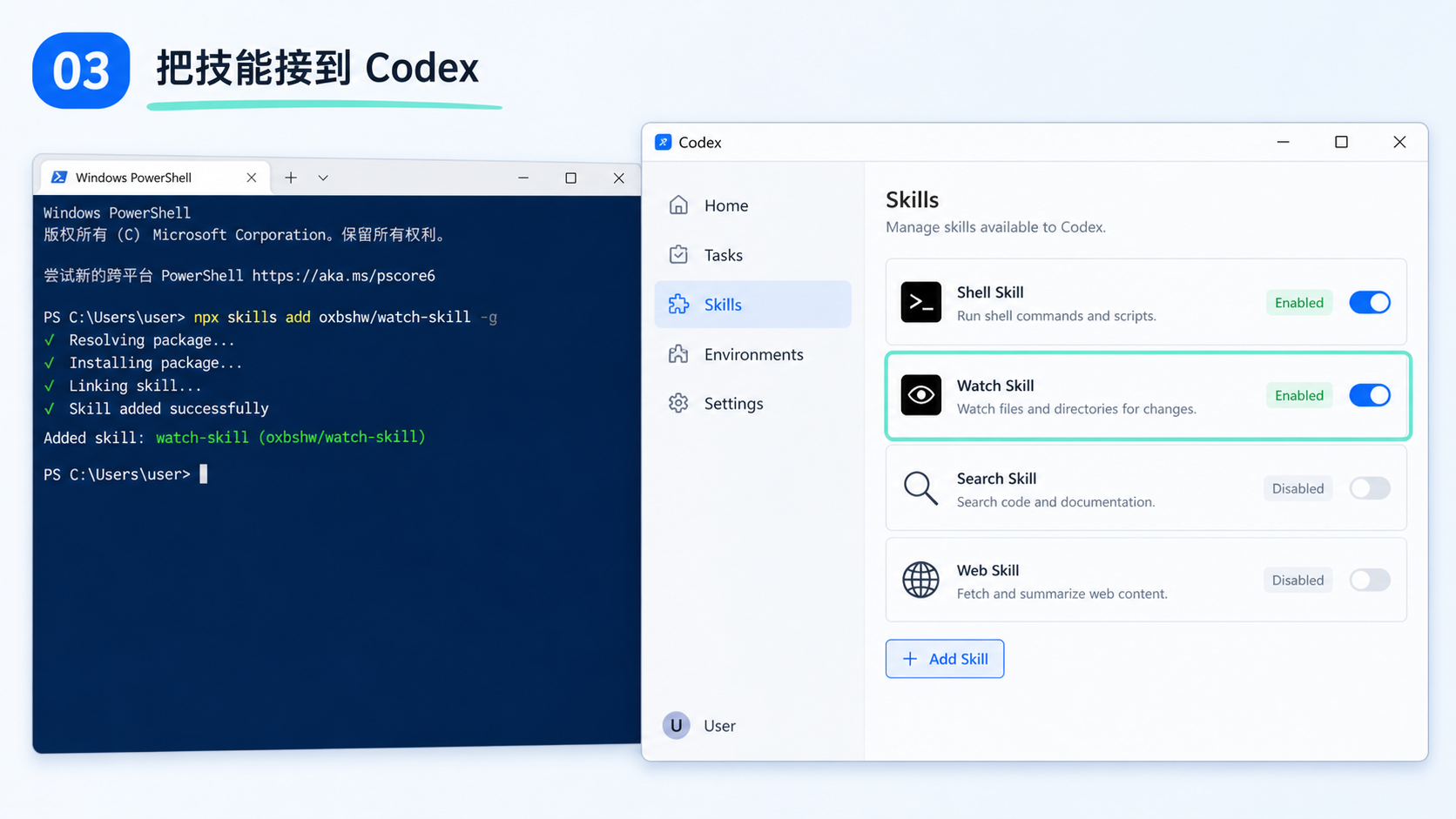Click the Skills page heading
Viewport: 1456px width, 819px height.
coord(912,200)
